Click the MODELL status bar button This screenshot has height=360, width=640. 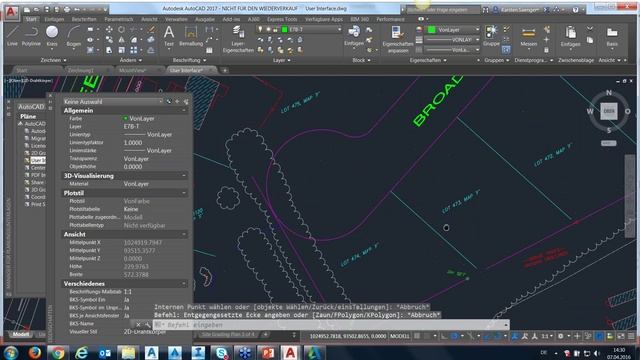pos(399,336)
